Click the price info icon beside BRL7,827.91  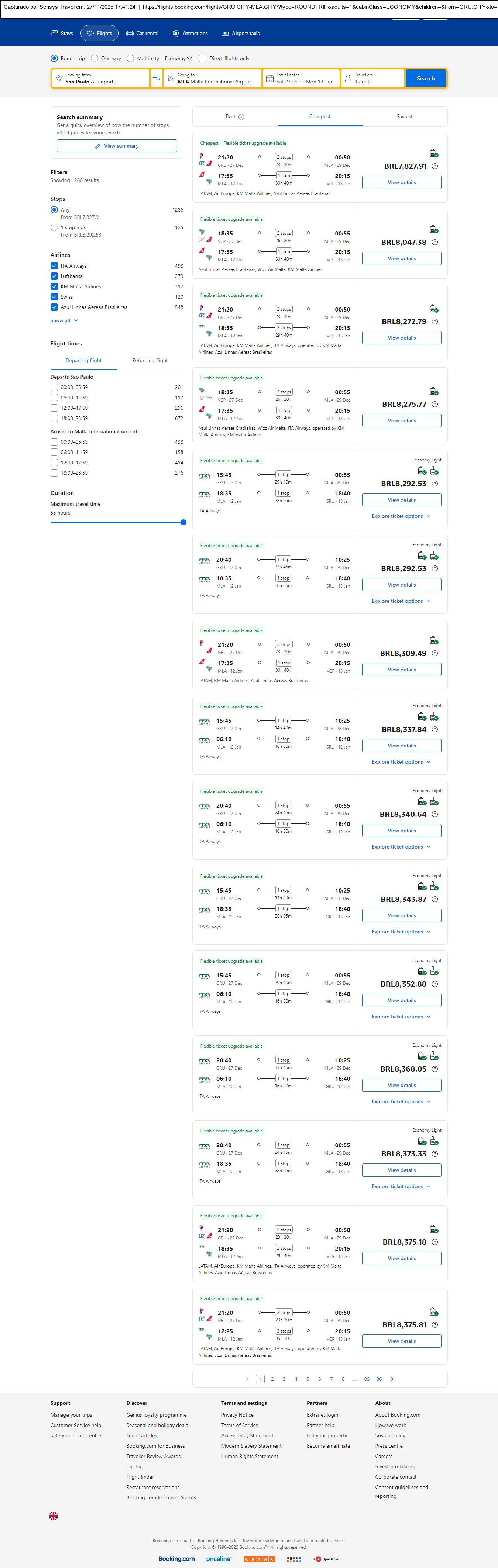click(435, 166)
